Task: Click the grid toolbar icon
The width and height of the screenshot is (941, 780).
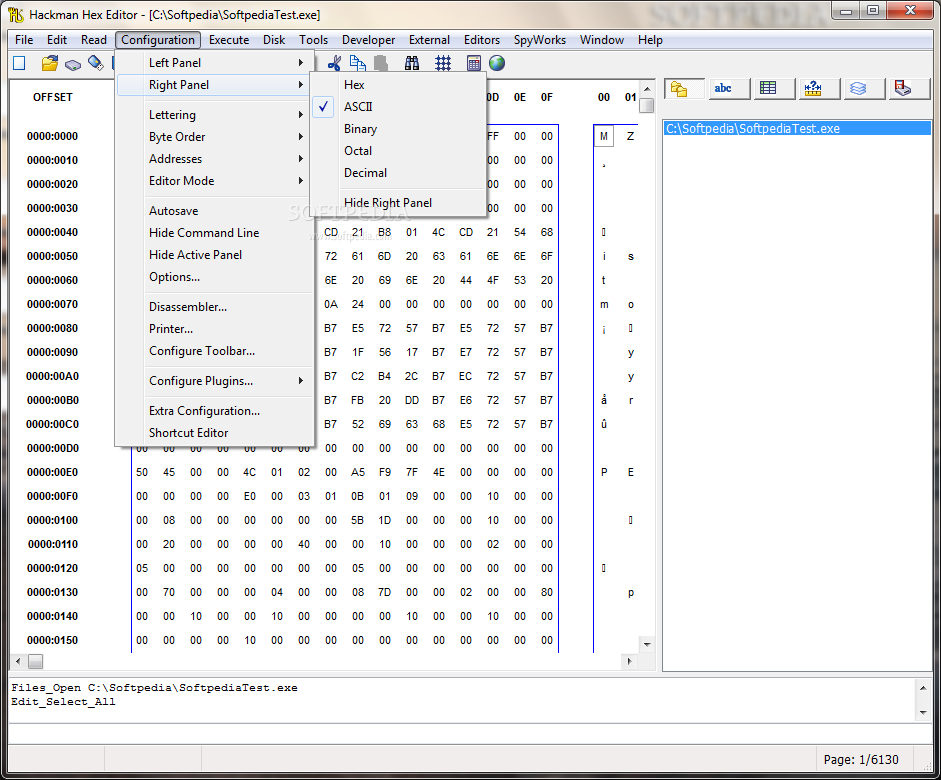Action: click(443, 63)
